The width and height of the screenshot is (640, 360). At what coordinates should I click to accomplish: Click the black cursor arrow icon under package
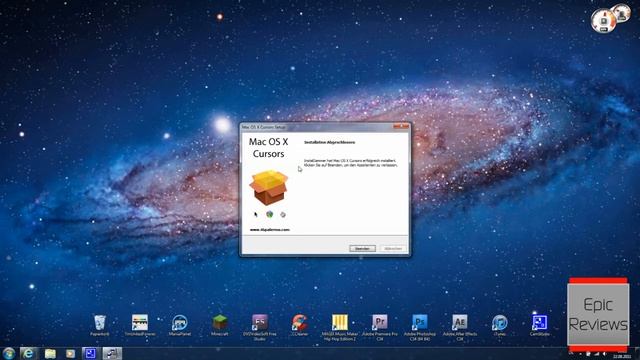click(x=256, y=214)
